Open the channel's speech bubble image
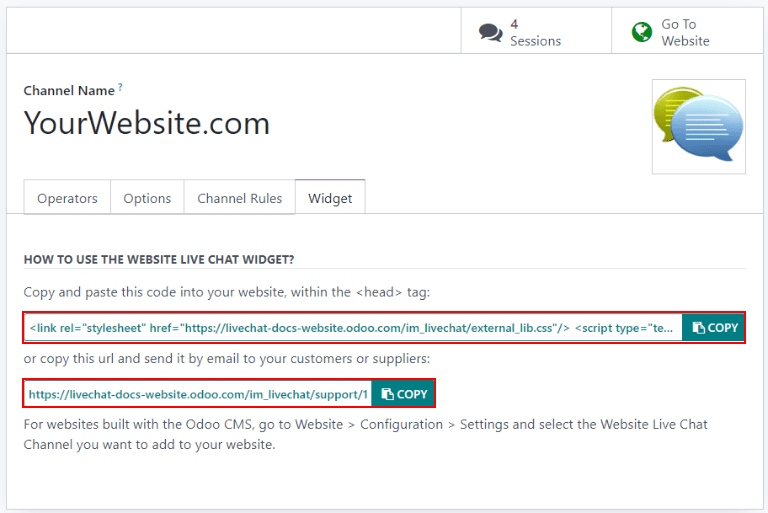The image size is (768, 513). [696, 127]
